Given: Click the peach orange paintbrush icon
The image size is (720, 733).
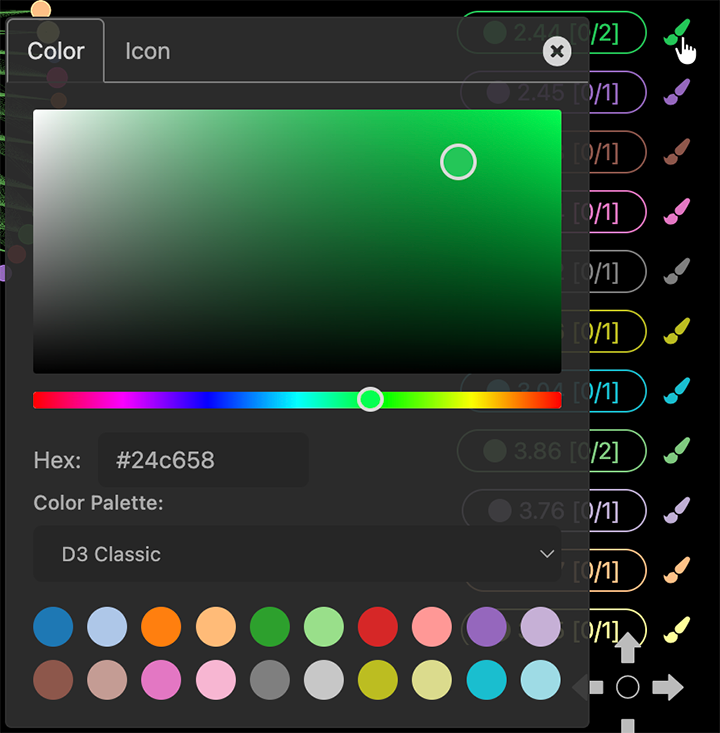Looking at the screenshot, I should click(677, 570).
